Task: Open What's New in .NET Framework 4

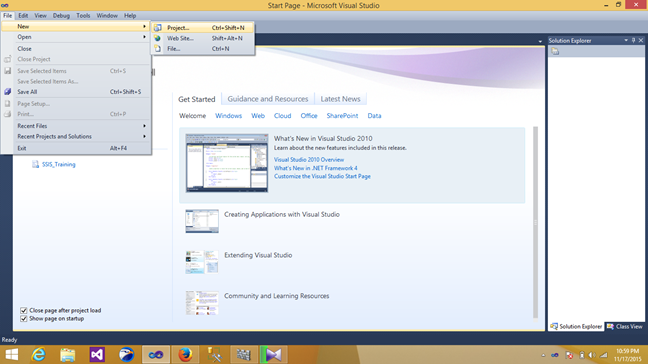Action: click(316, 168)
